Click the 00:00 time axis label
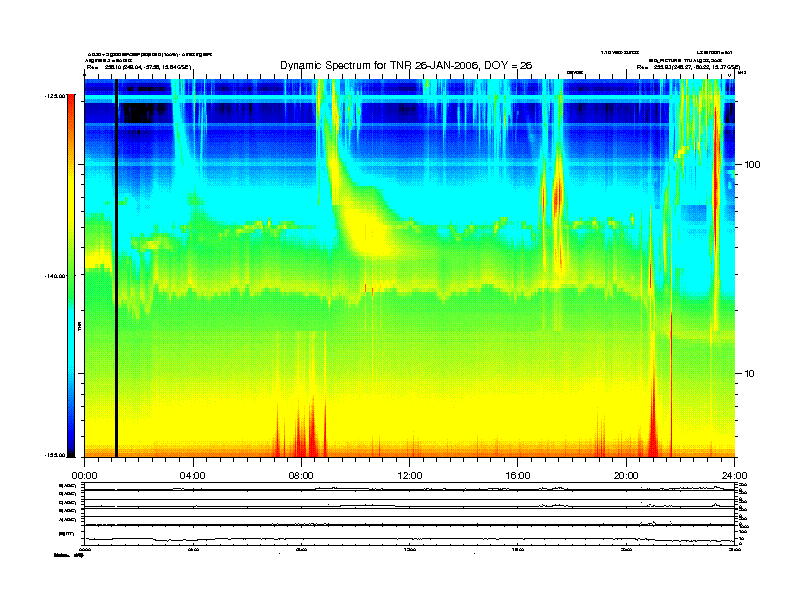Screen dimensions: 792x612 point(84,476)
